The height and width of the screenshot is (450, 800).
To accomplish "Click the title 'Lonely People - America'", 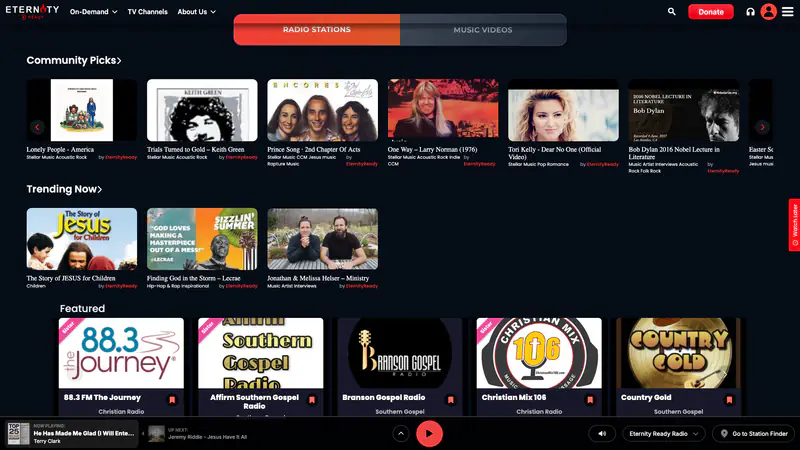I will [60, 149].
